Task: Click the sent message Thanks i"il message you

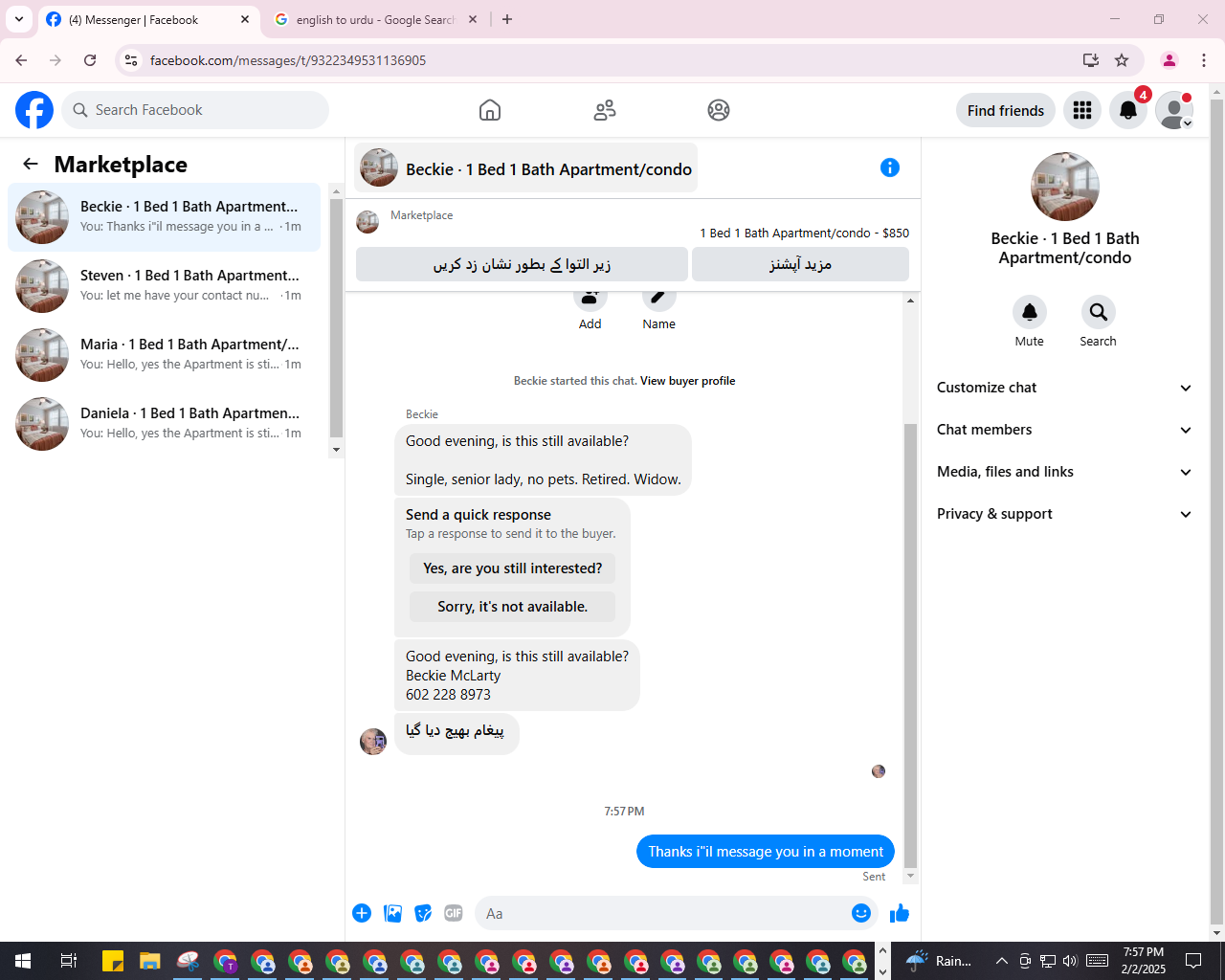Action: point(766,851)
